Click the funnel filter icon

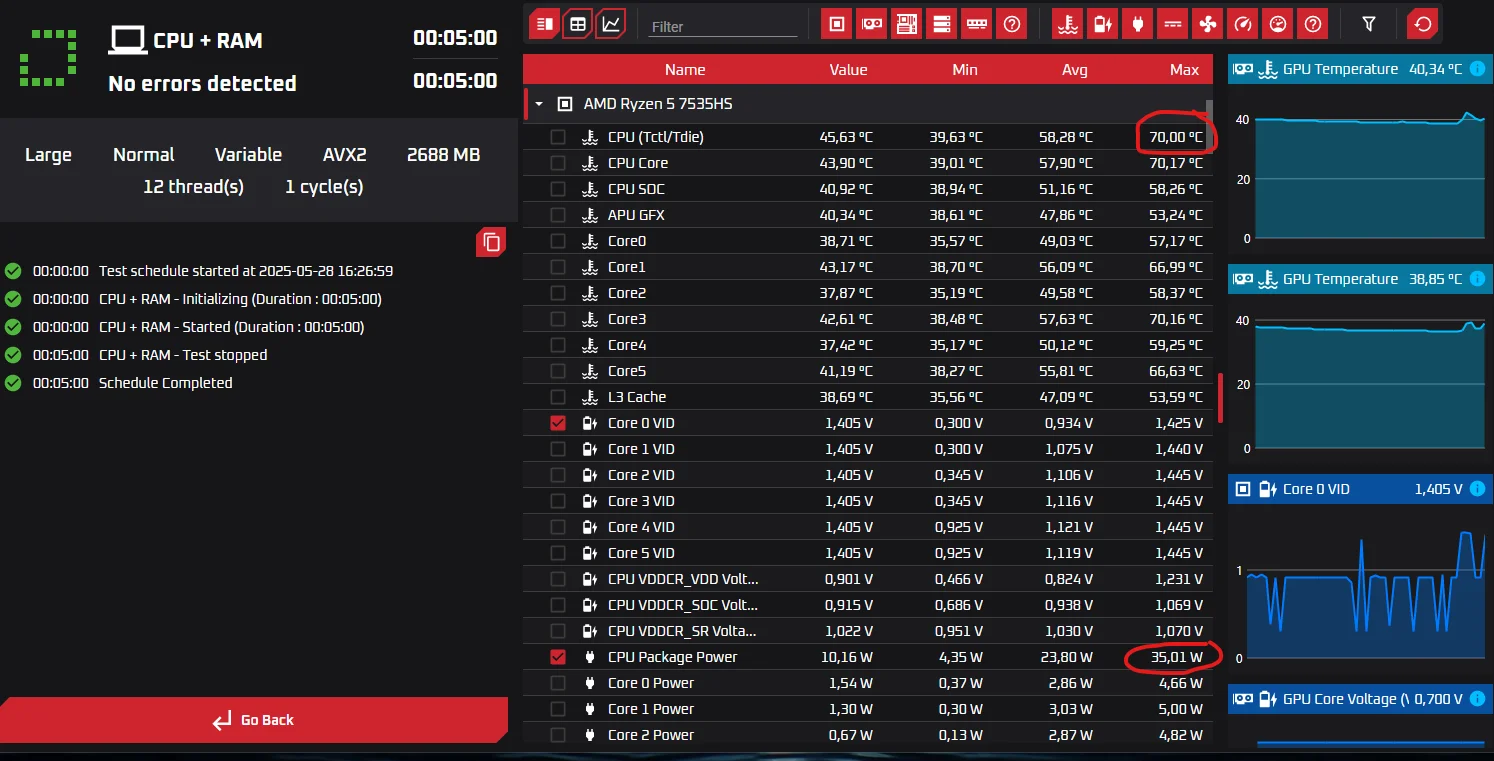pos(1370,24)
